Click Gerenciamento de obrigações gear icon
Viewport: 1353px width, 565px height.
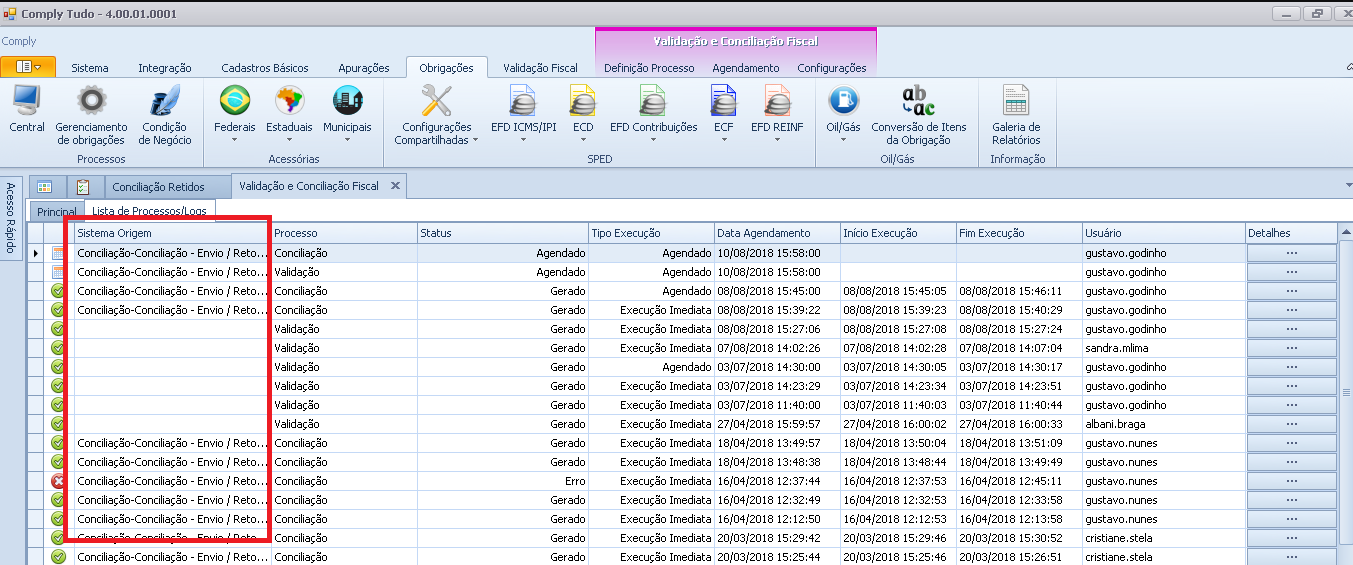91,102
